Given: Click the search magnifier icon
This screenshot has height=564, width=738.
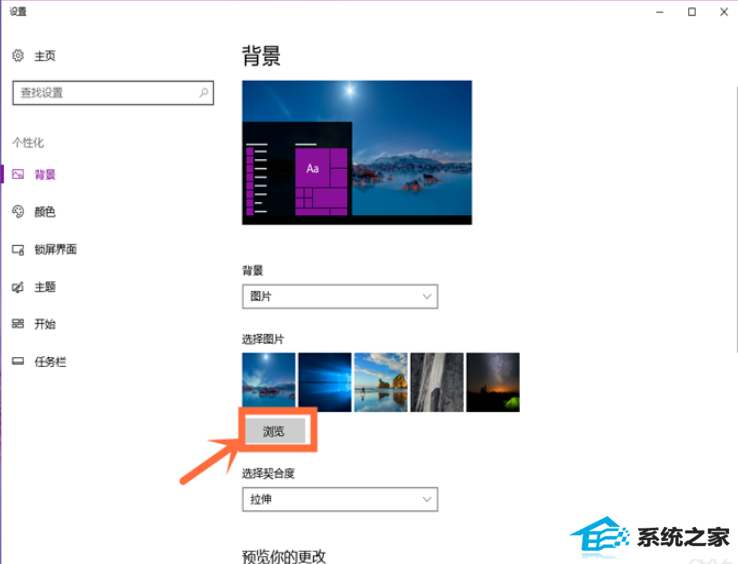Looking at the screenshot, I should pyautogui.click(x=203, y=93).
